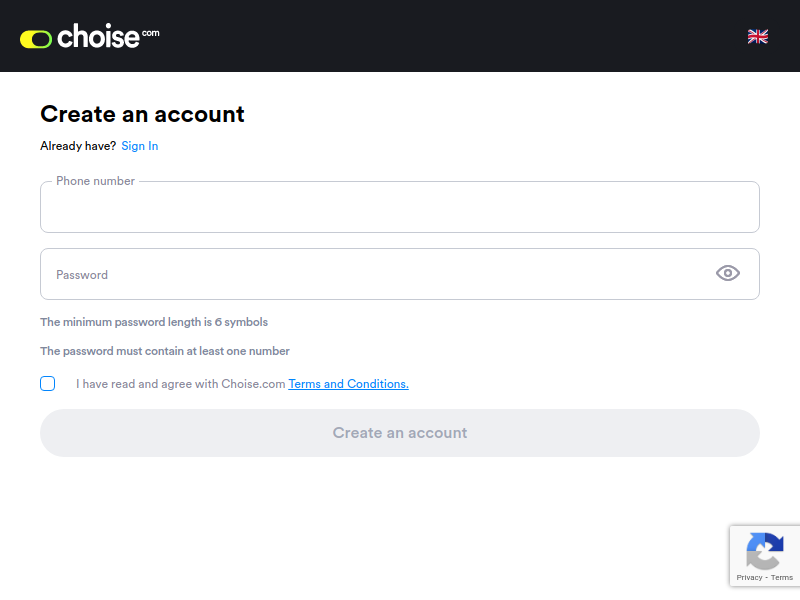Click the "I have read and agree" label
Screen dimensions: 800x600
tap(180, 384)
